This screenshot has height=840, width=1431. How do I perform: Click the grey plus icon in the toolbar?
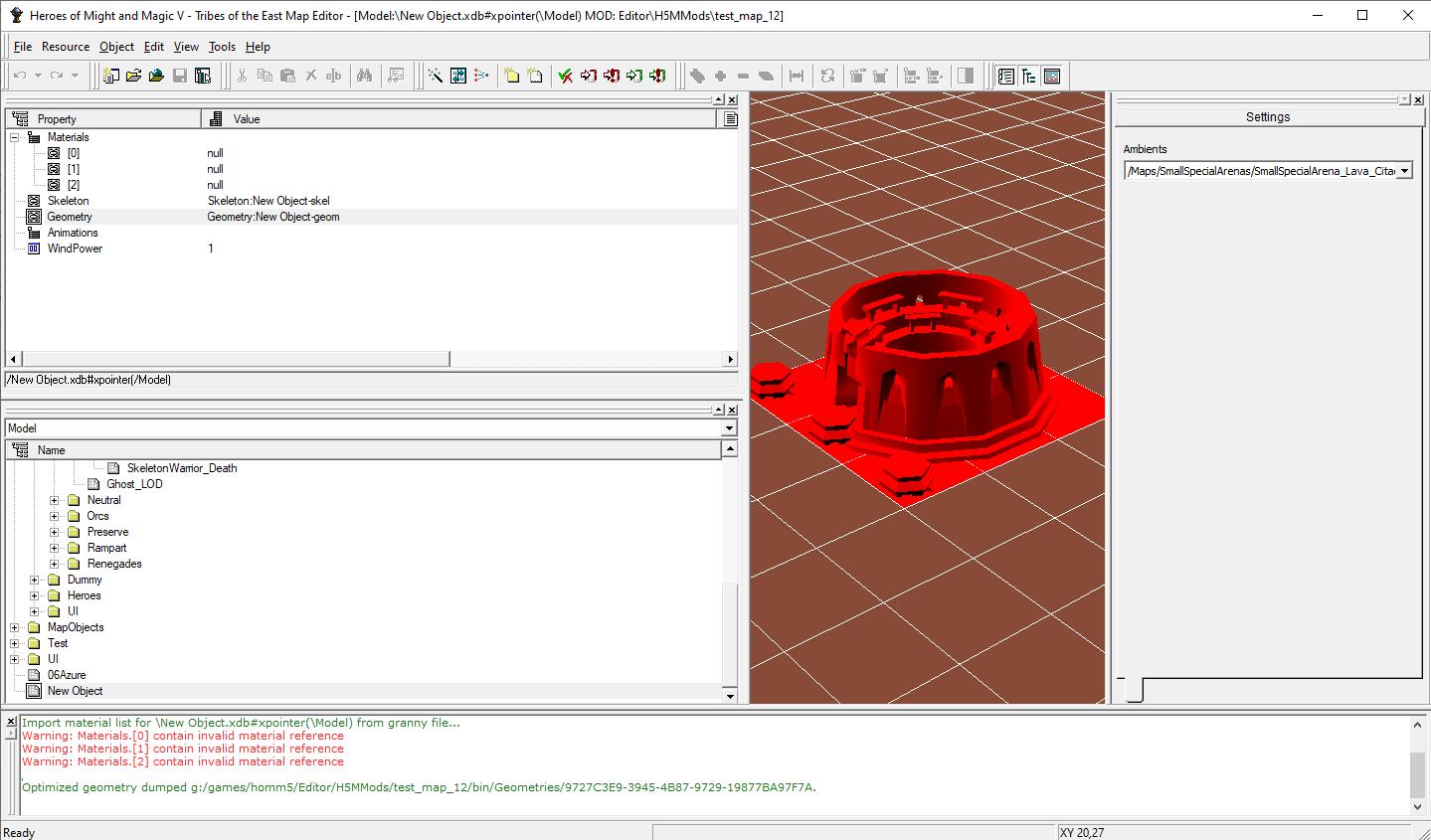coord(720,76)
